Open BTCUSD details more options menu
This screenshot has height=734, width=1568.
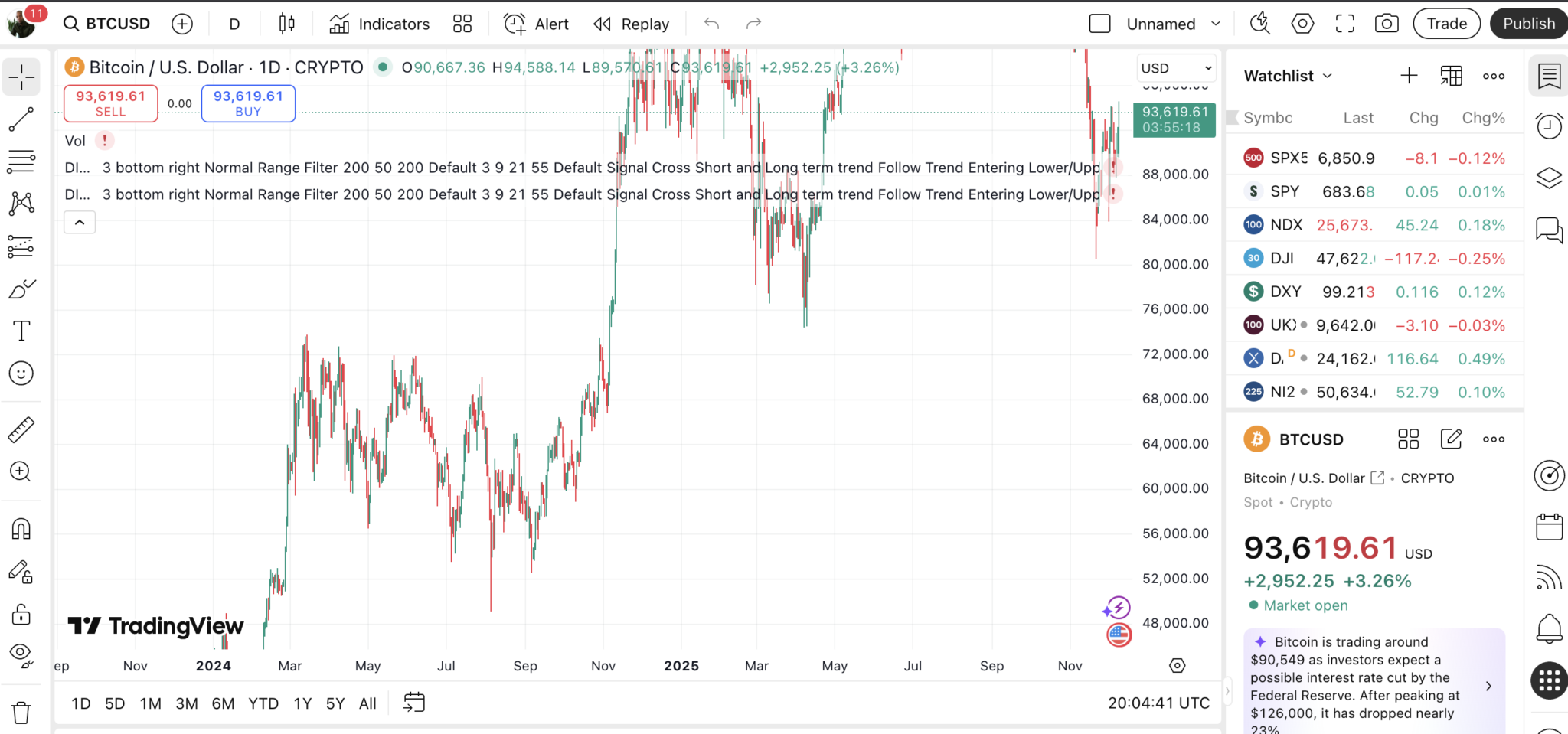[1494, 439]
